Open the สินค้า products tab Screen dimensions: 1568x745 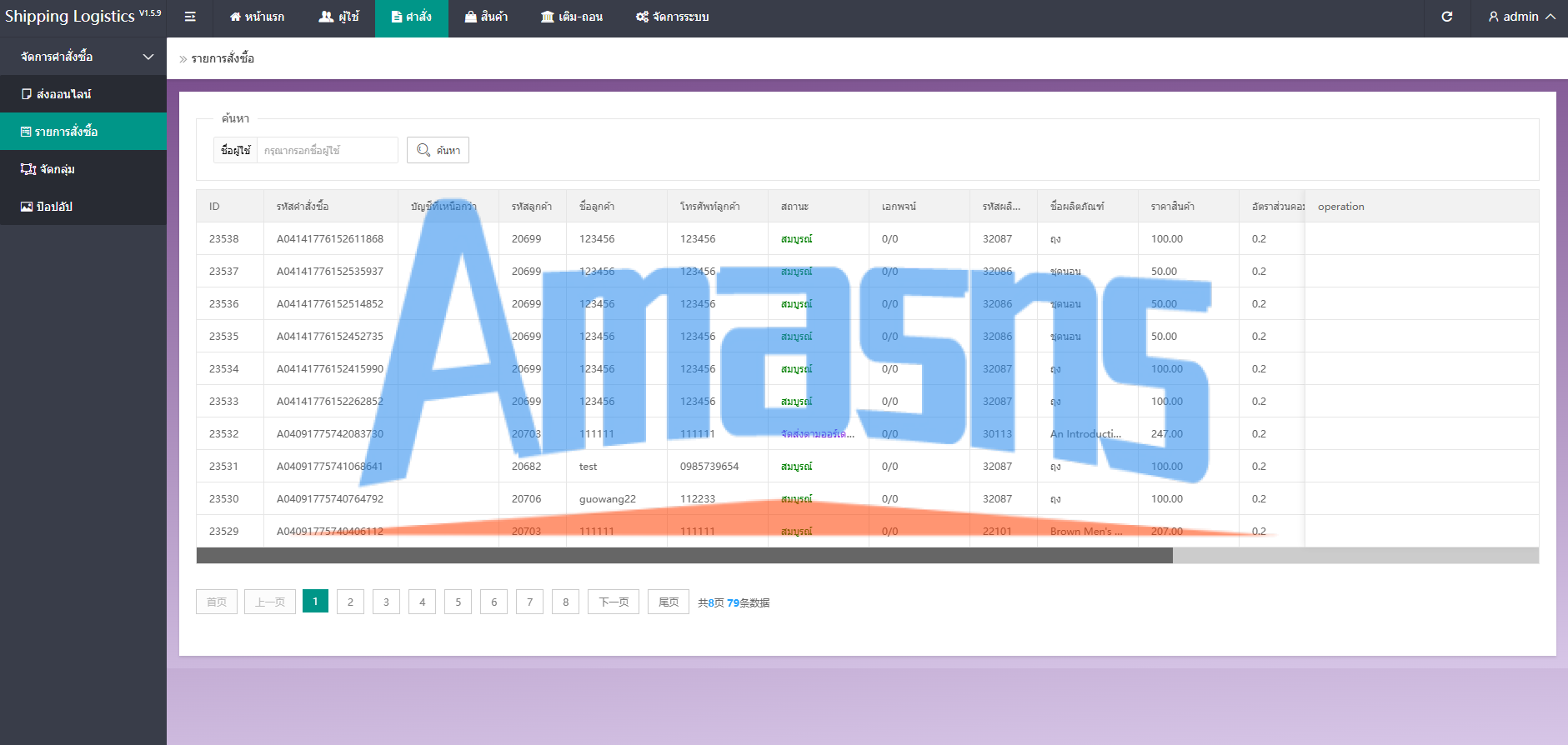486,17
